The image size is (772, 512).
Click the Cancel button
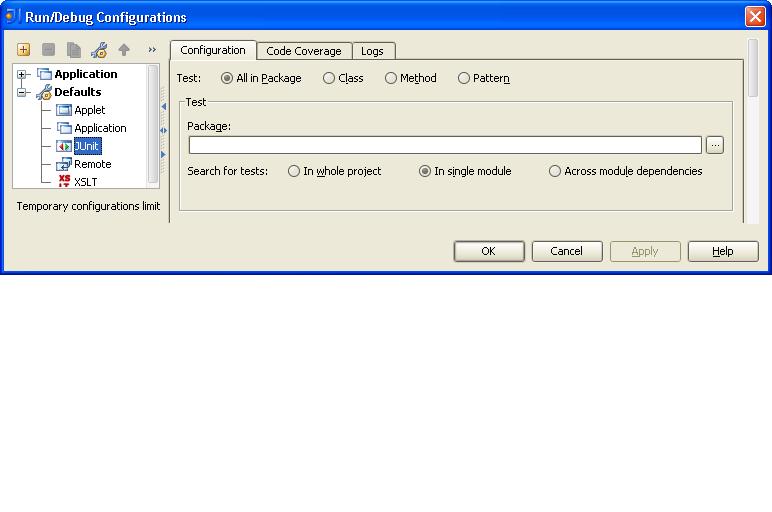[567, 251]
